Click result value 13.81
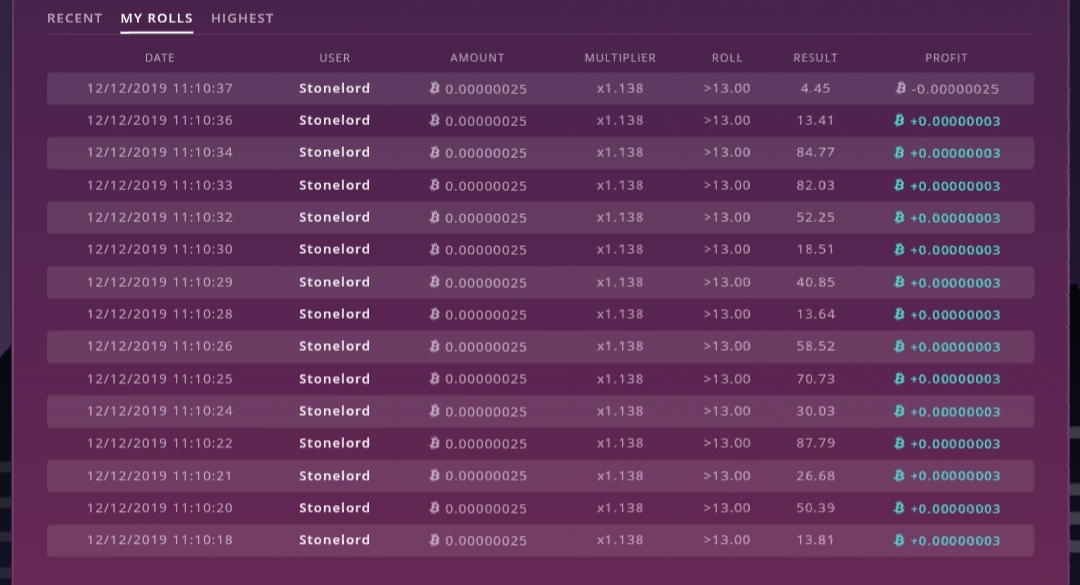 (816, 540)
